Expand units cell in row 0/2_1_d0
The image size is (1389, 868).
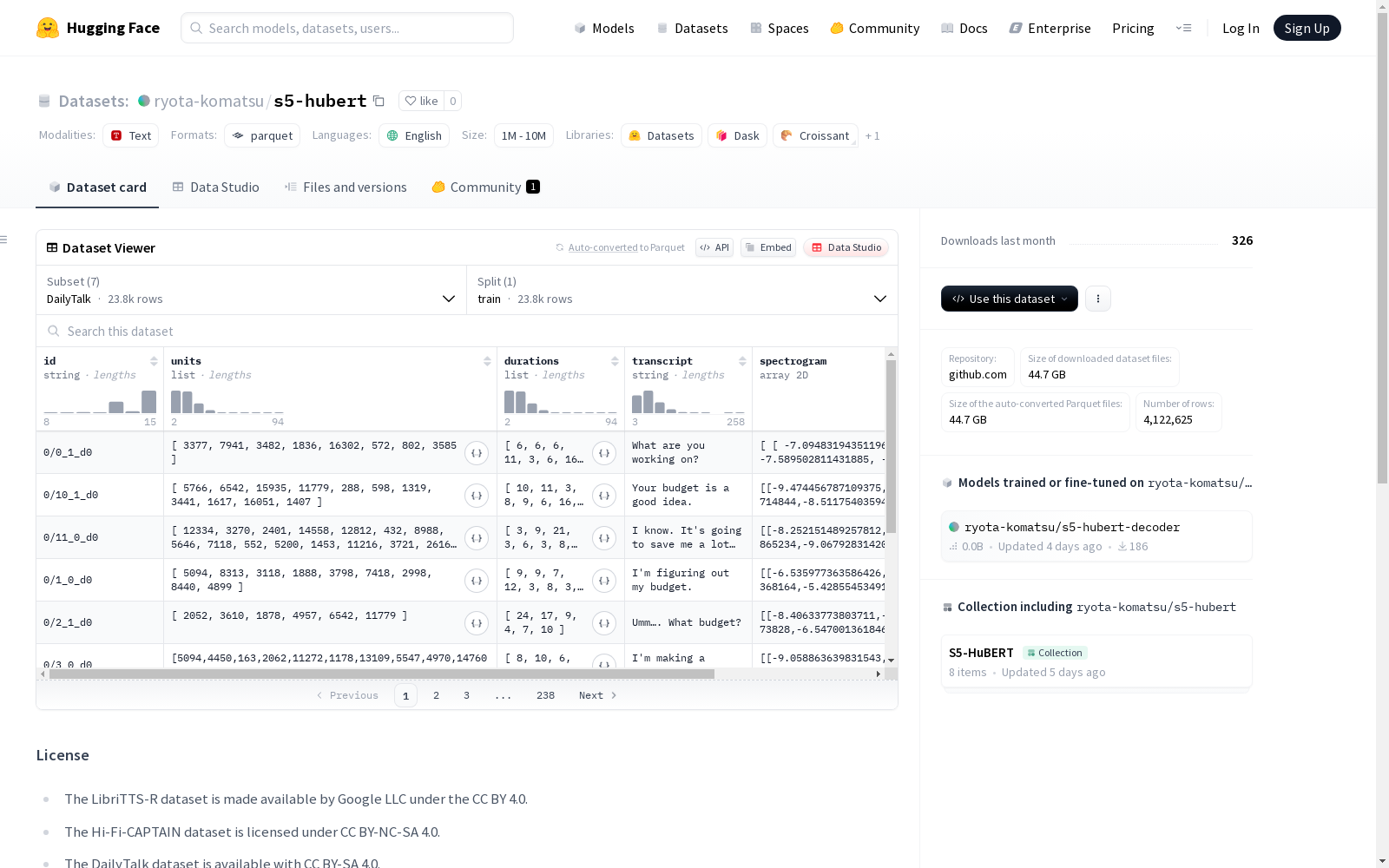pos(477,623)
